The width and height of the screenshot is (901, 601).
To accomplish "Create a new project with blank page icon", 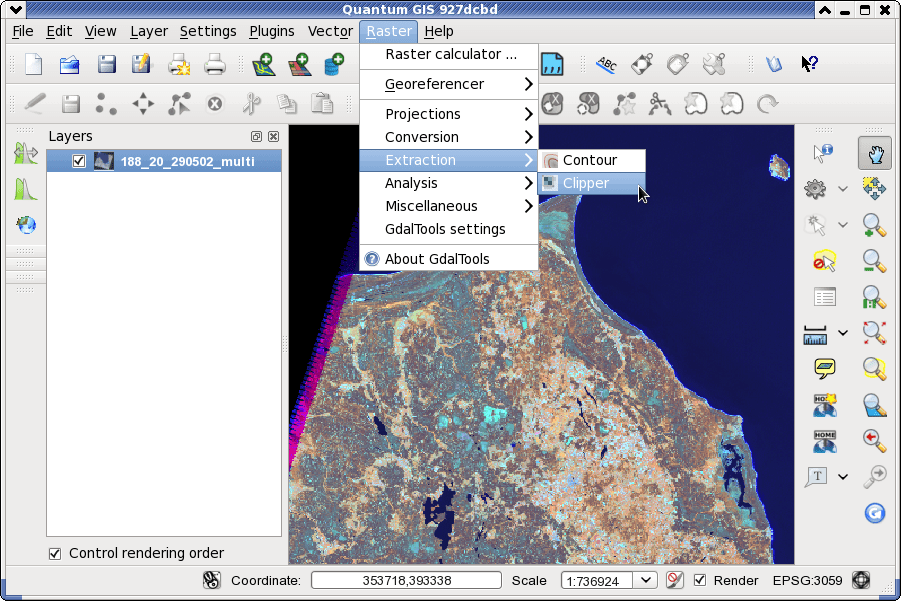I will [x=34, y=64].
